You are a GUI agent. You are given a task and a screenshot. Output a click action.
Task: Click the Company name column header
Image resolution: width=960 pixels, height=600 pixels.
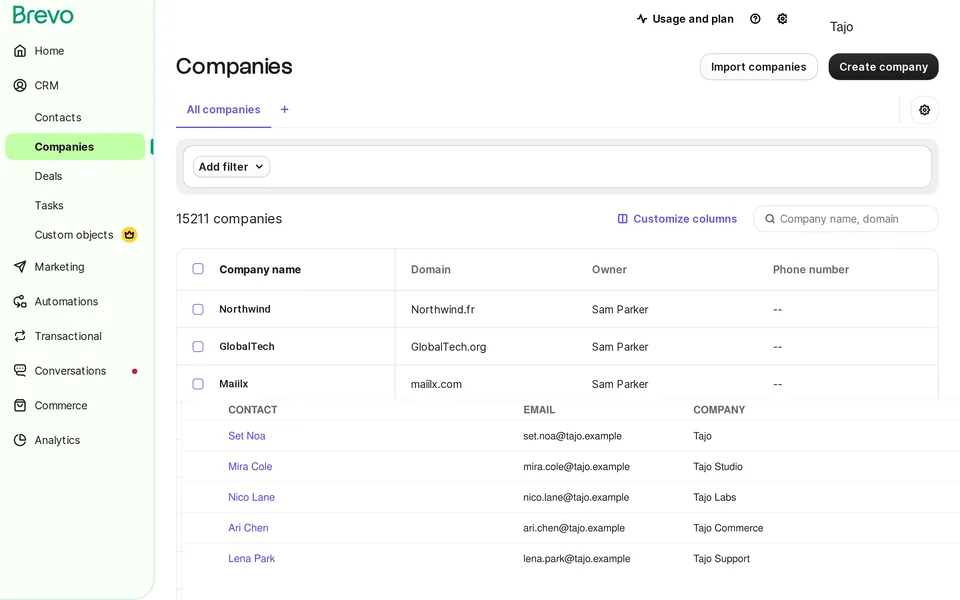coord(260,269)
